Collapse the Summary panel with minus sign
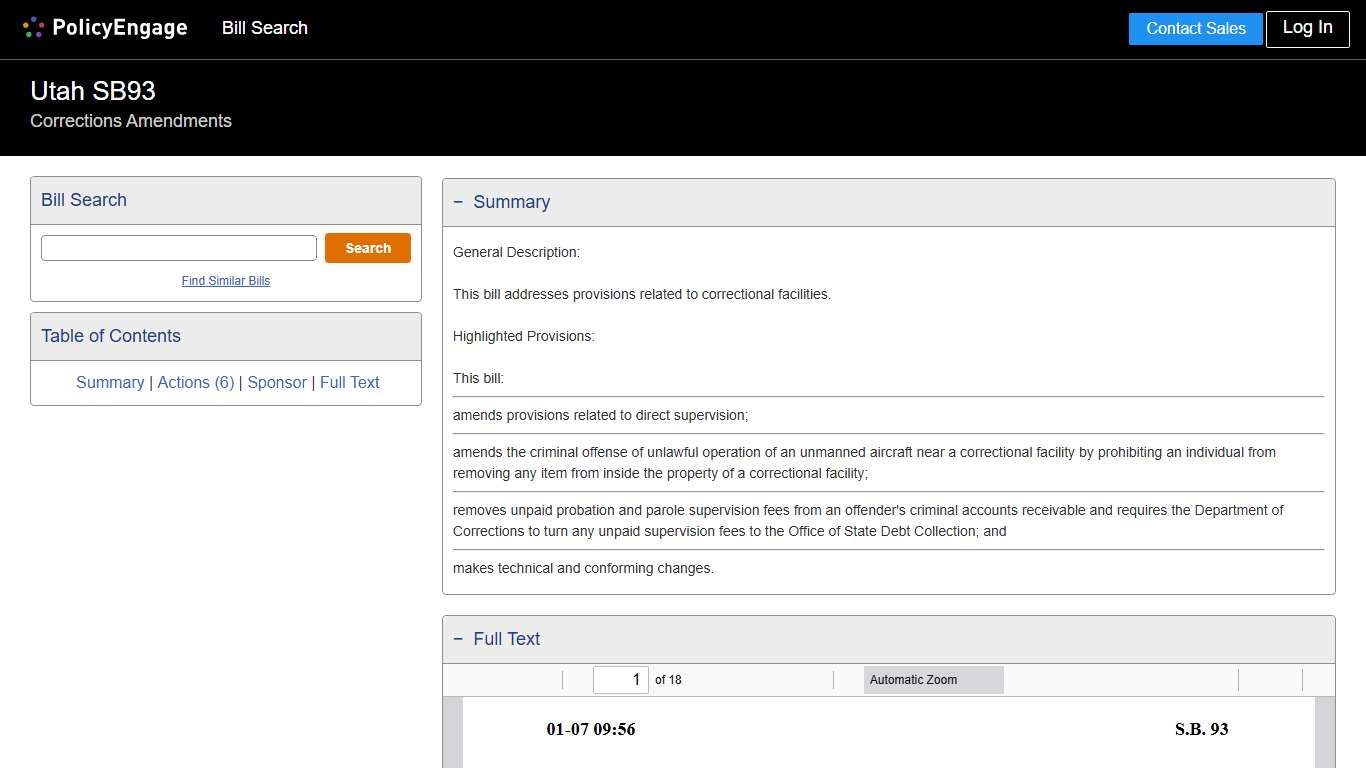 click(x=458, y=202)
